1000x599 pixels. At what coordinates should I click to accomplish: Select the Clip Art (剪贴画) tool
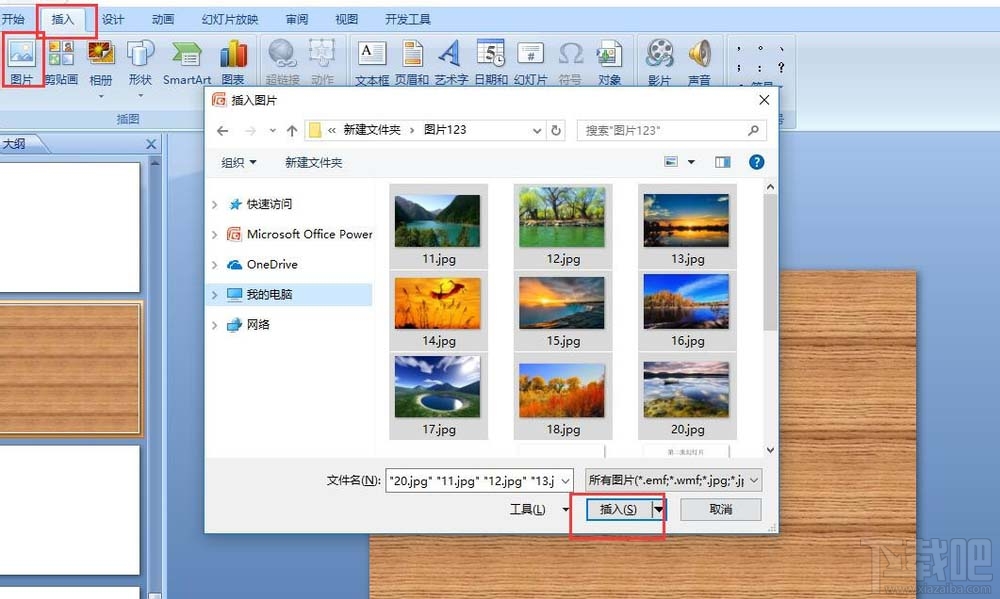coord(60,62)
